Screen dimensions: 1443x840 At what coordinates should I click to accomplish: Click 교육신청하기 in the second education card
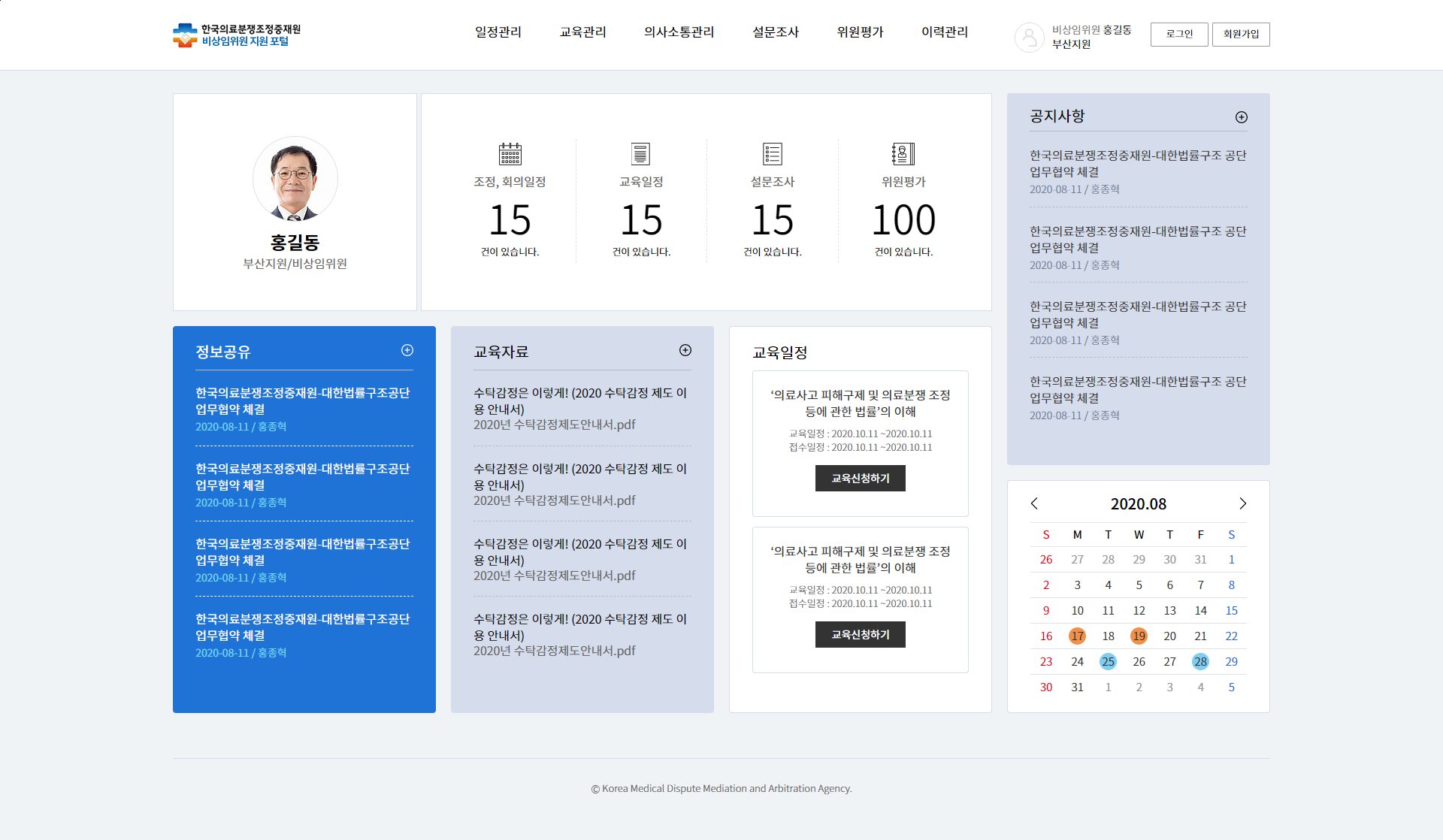[861, 635]
